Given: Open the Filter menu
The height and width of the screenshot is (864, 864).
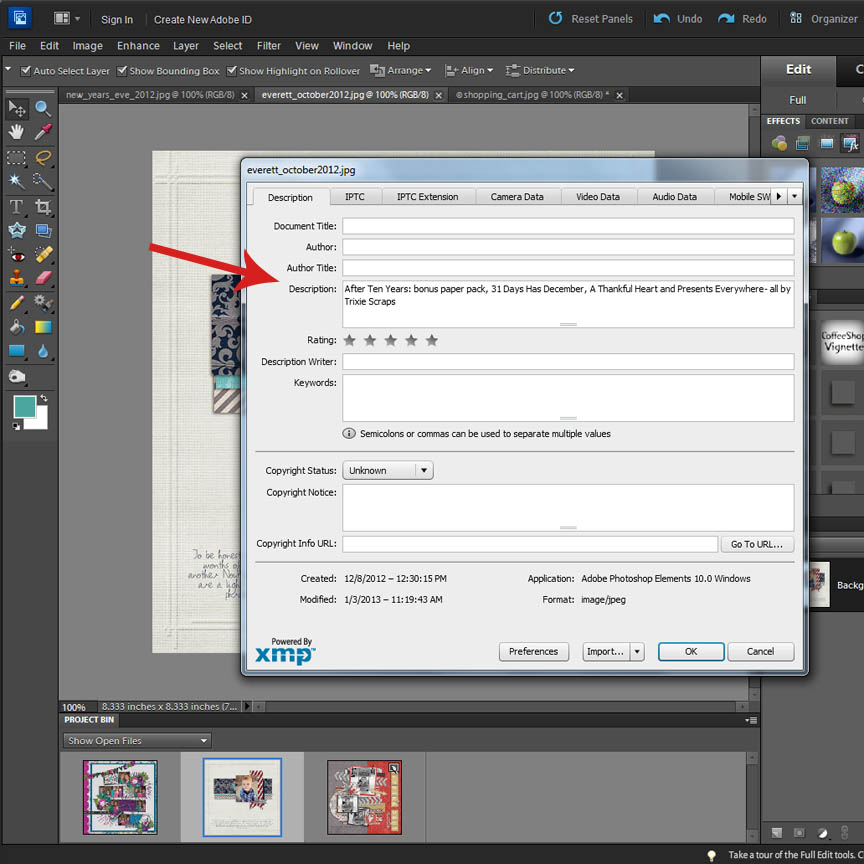Looking at the screenshot, I should [x=269, y=46].
